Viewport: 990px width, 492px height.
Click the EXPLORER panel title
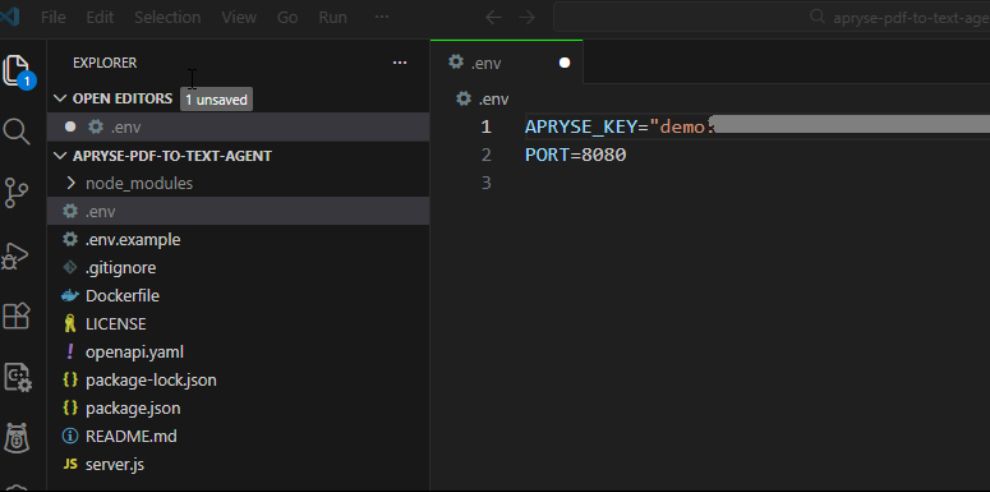pyautogui.click(x=105, y=63)
